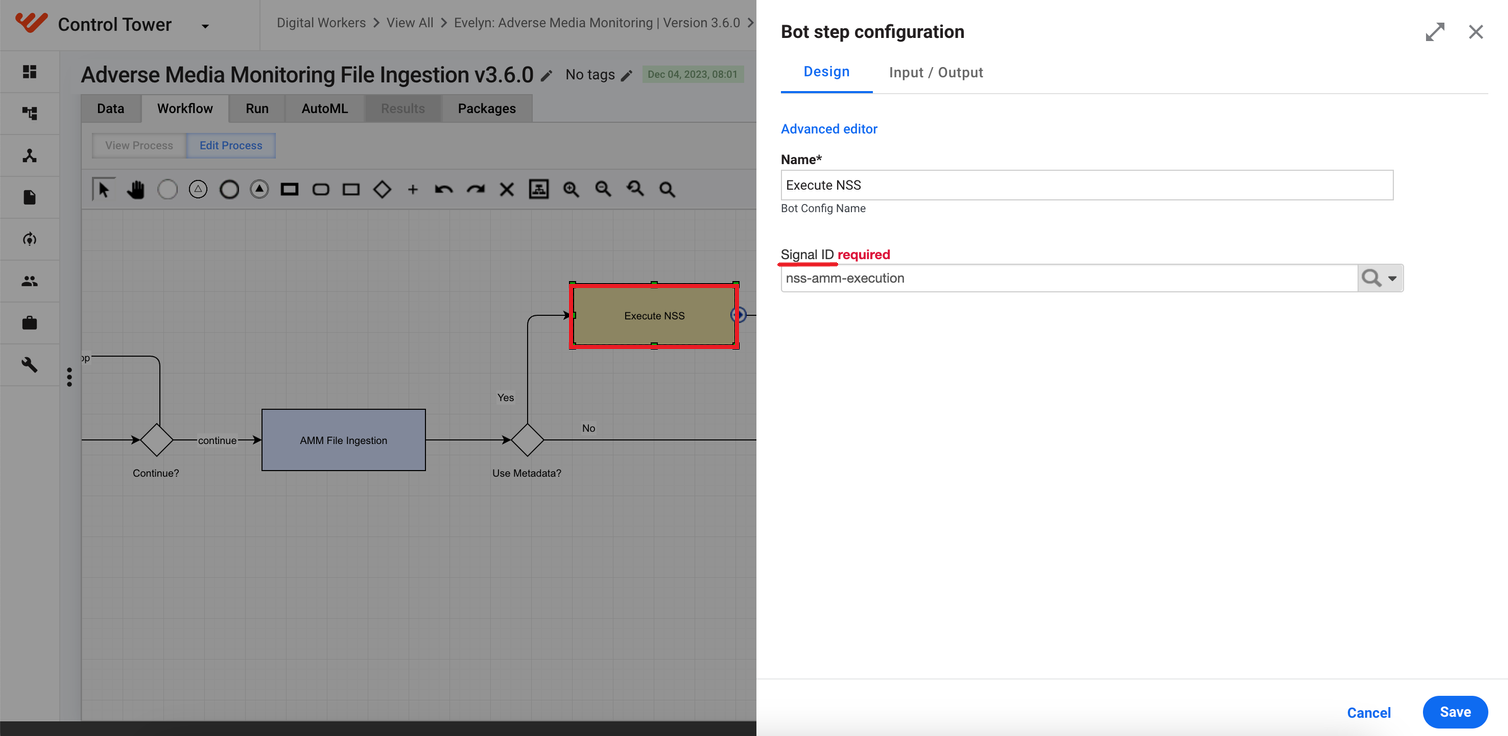The height and width of the screenshot is (736, 1508).
Task: Cancel the bot step configuration
Action: coord(1369,713)
